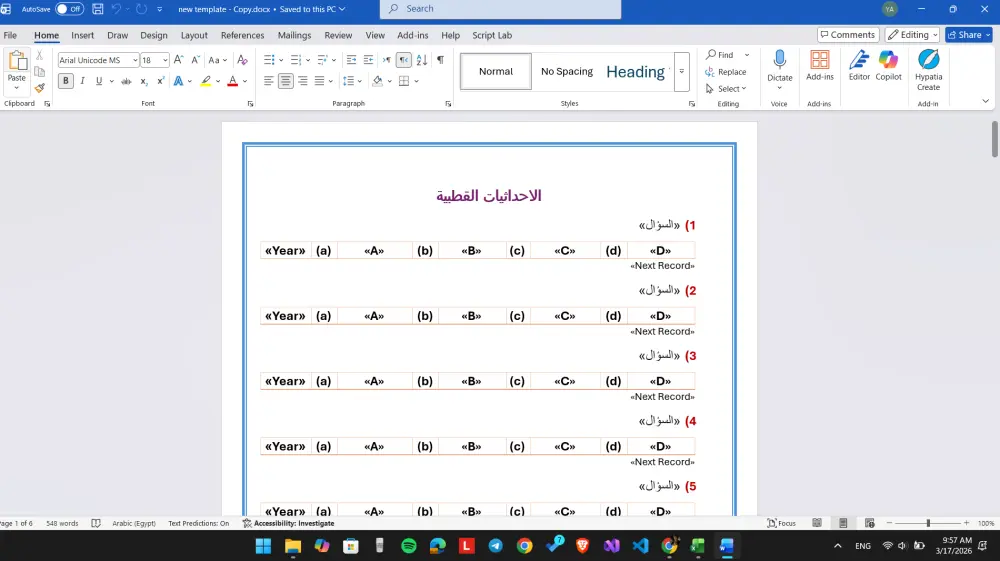Open the File menu
Viewport: 1000px width, 561px height.
[x=10, y=35]
